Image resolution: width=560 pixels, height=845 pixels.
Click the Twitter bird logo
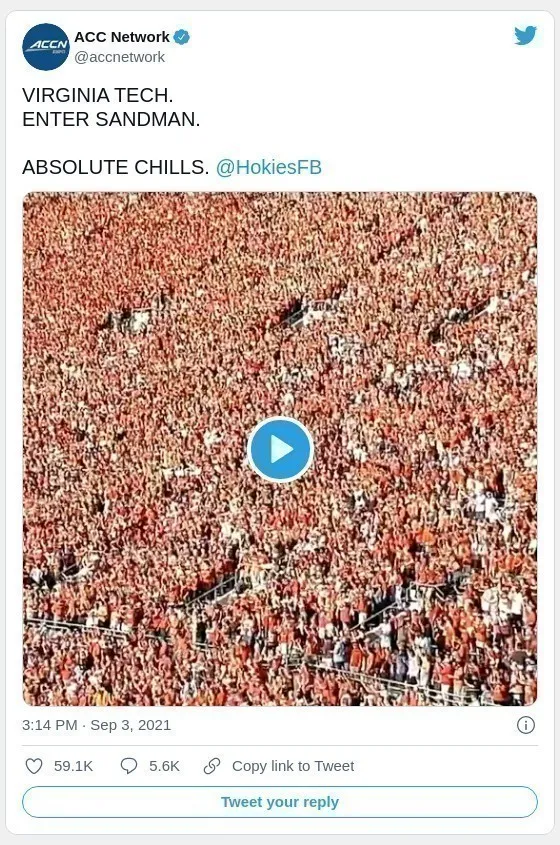coord(525,36)
